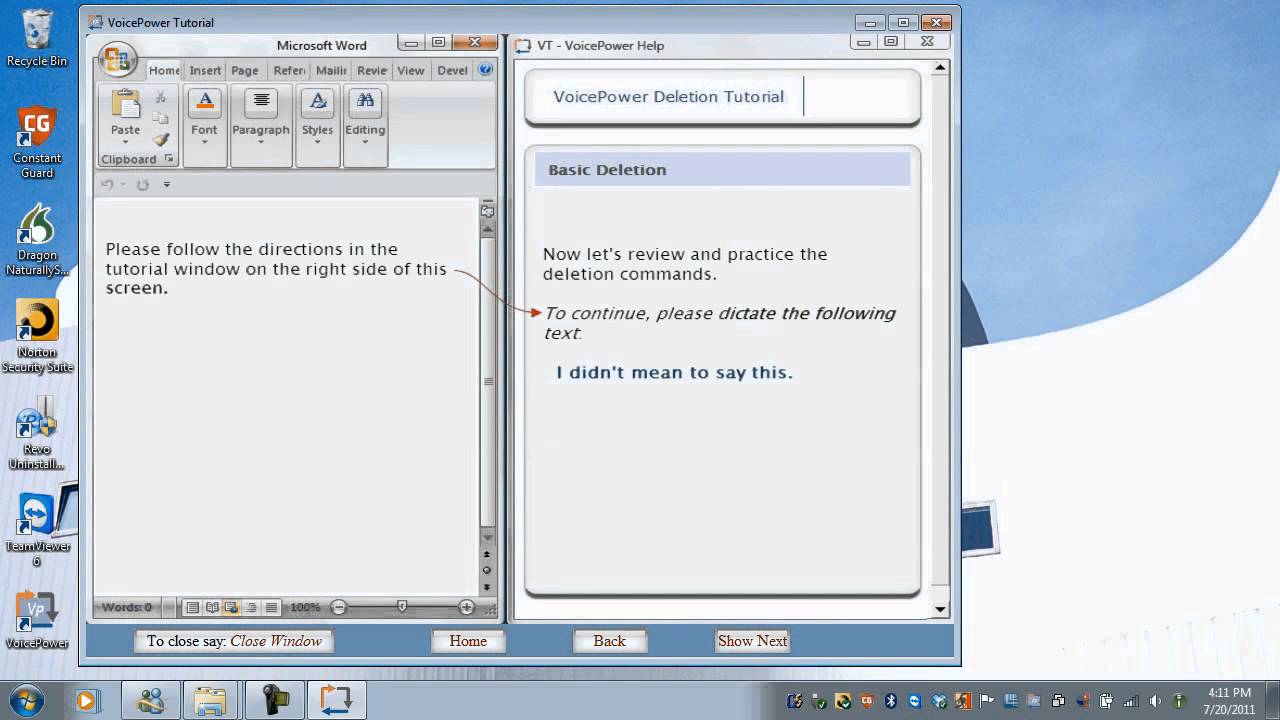This screenshot has height=720, width=1280.
Task: Open Norton Security Suite desktop shortcut
Action: [37, 336]
